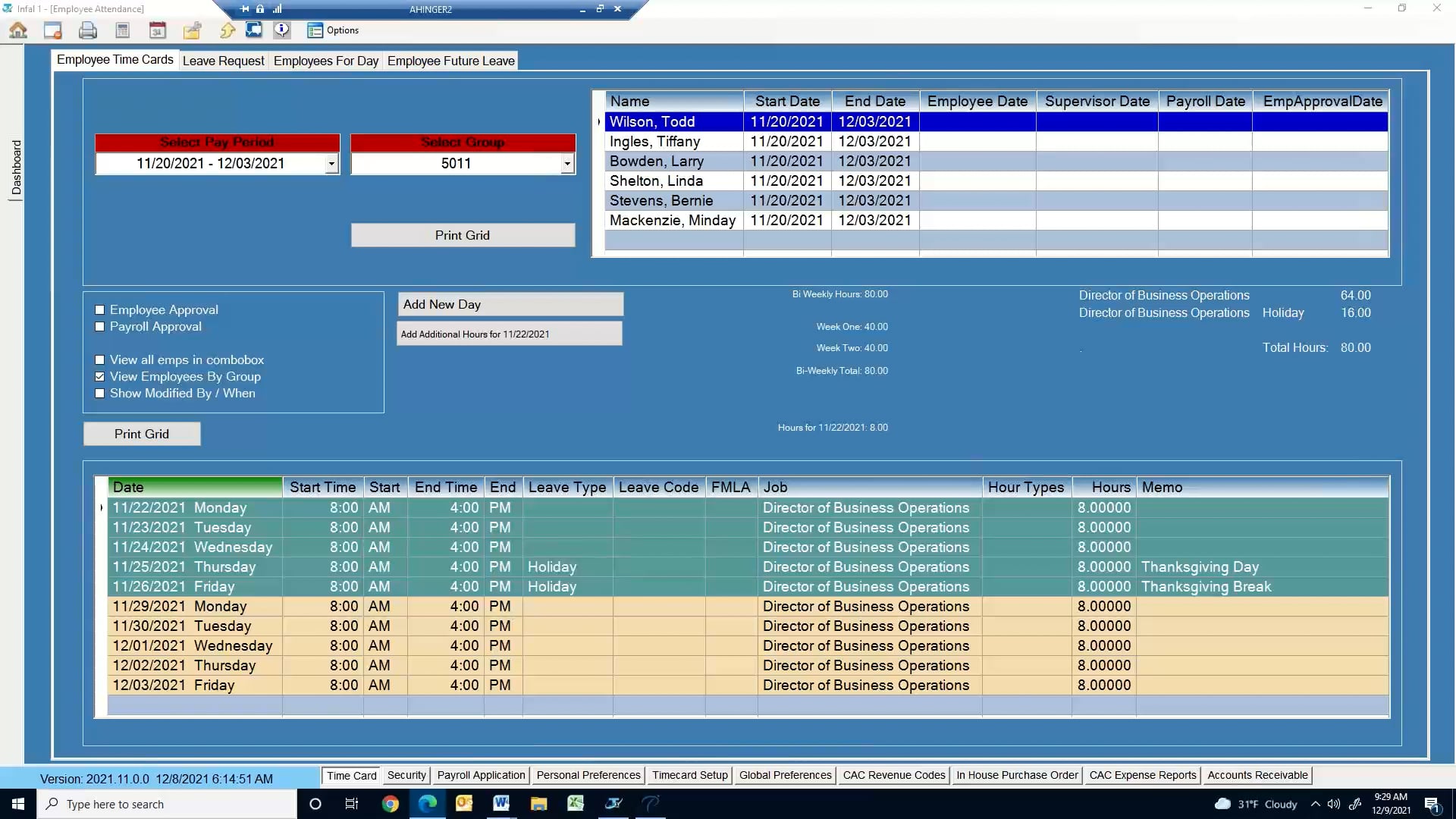Open the folder export icon in toolbar

[193, 30]
